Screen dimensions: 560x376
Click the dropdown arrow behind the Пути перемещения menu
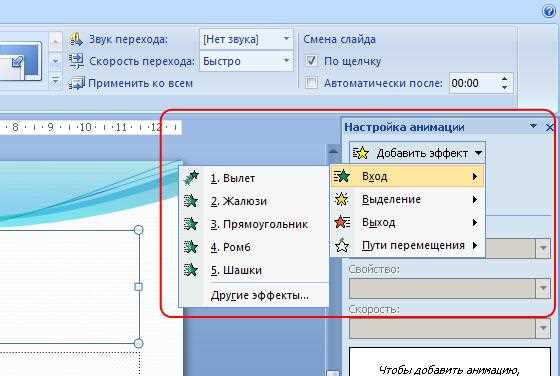pyautogui.click(x=543, y=248)
